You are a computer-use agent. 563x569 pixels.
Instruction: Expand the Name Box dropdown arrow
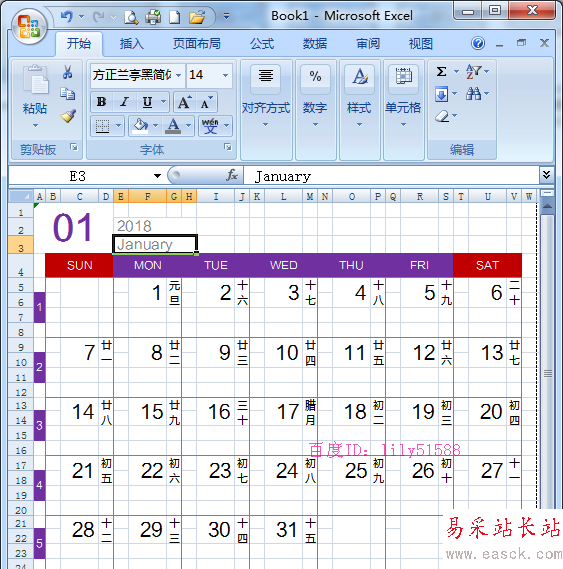pos(157,176)
